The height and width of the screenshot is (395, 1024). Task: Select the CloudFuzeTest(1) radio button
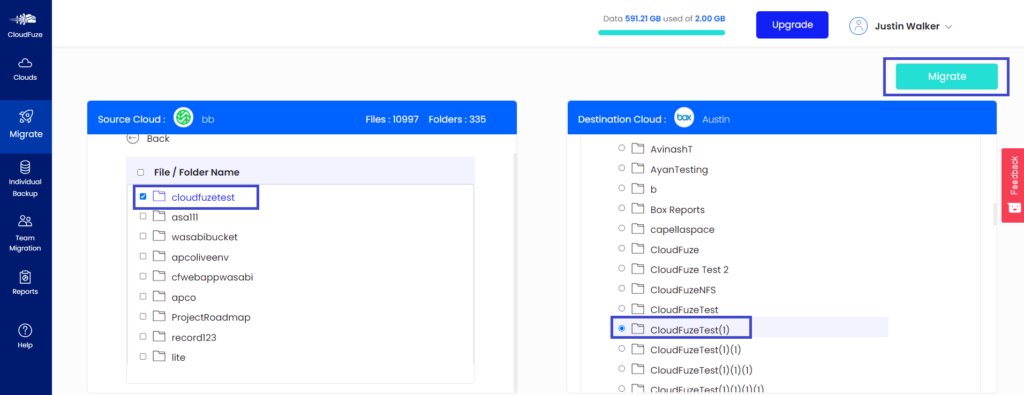coord(621,328)
